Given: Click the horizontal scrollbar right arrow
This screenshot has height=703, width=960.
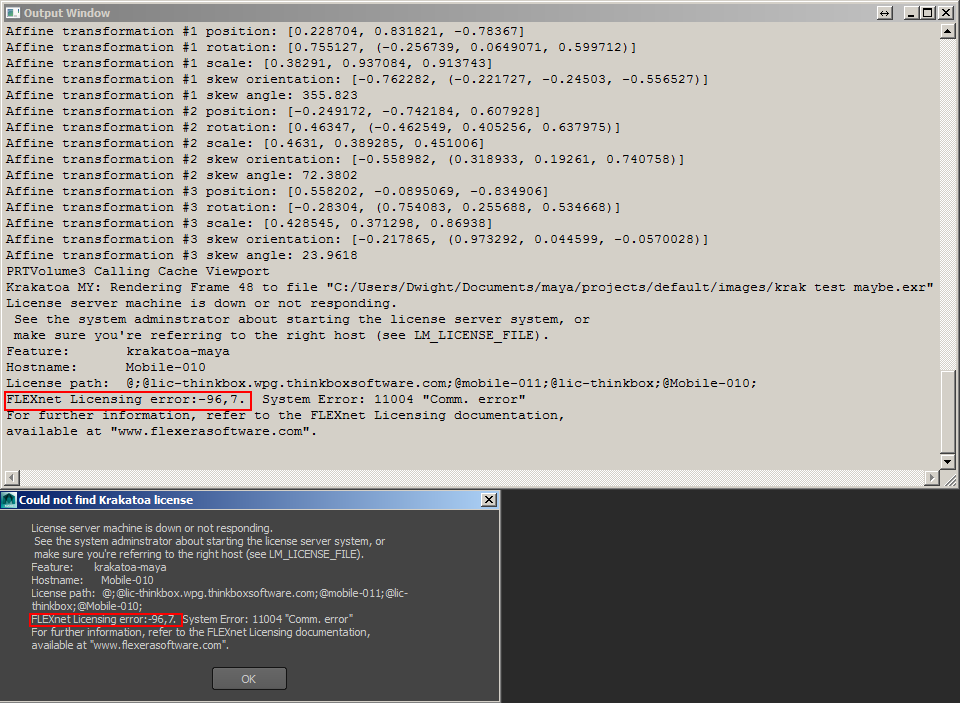Looking at the screenshot, I should pos(932,477).
